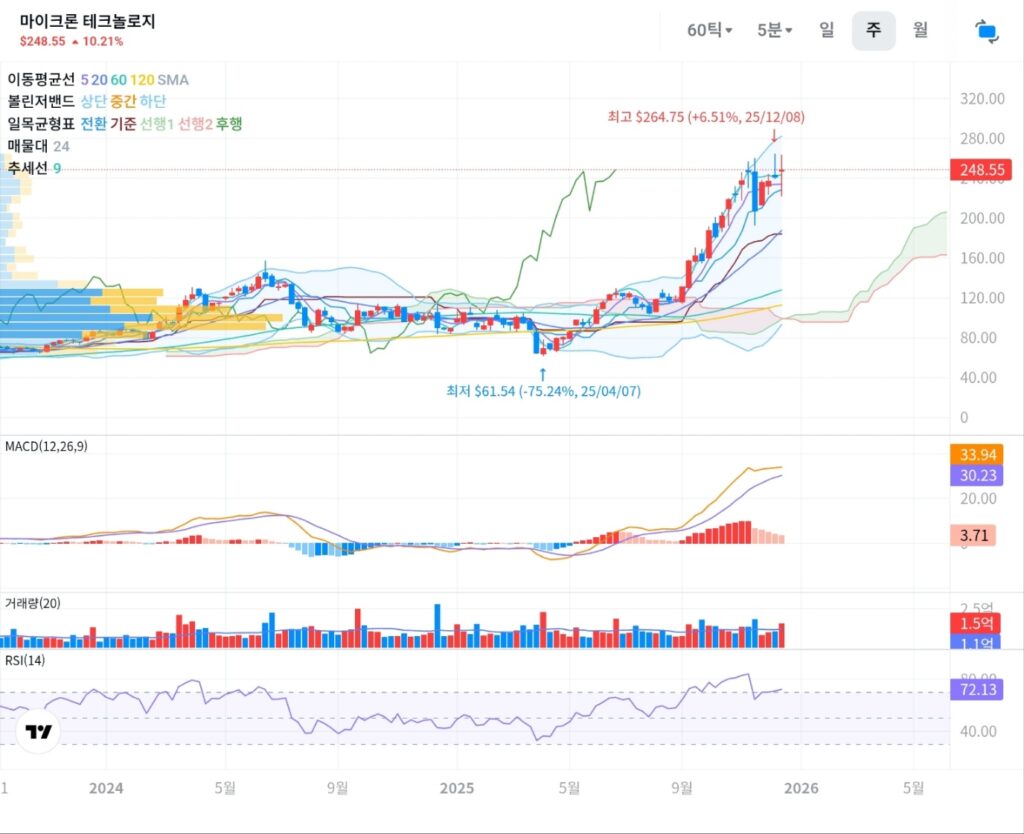Image resolution: width=1024 pixels, height=834 pixels.
Task: Switch to the 월 monthly chart tab
Action: click(920, 30)
